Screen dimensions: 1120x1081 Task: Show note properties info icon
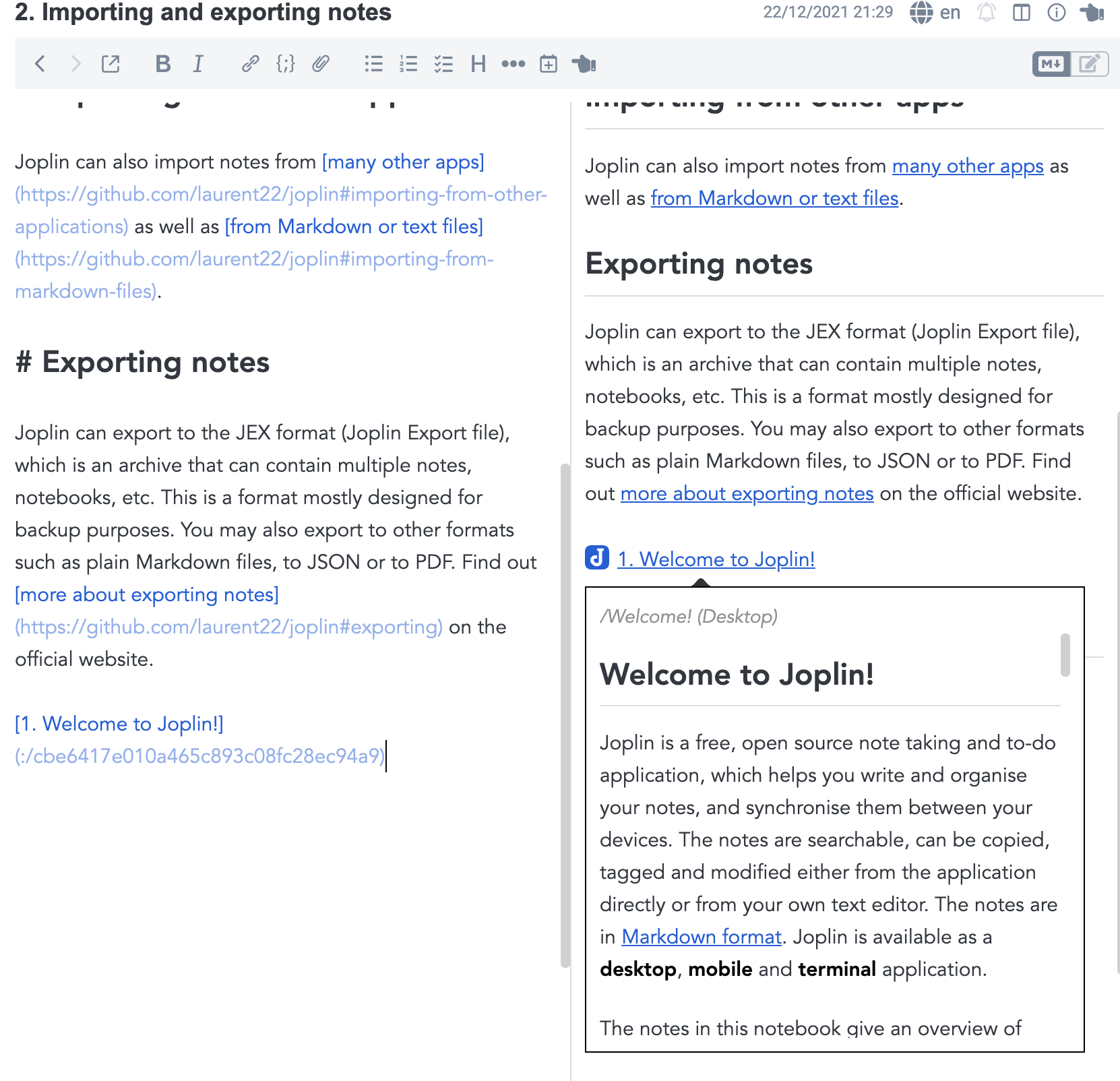[1057, 12]
